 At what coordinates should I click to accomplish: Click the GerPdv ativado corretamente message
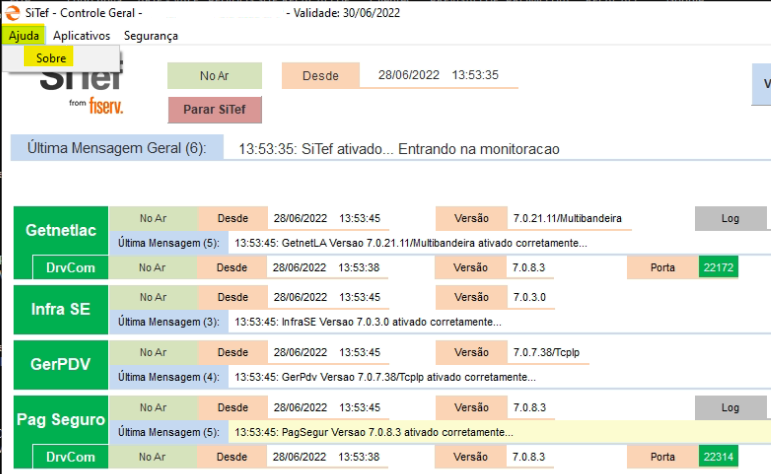pyautogui.click(x=385, y=377)
